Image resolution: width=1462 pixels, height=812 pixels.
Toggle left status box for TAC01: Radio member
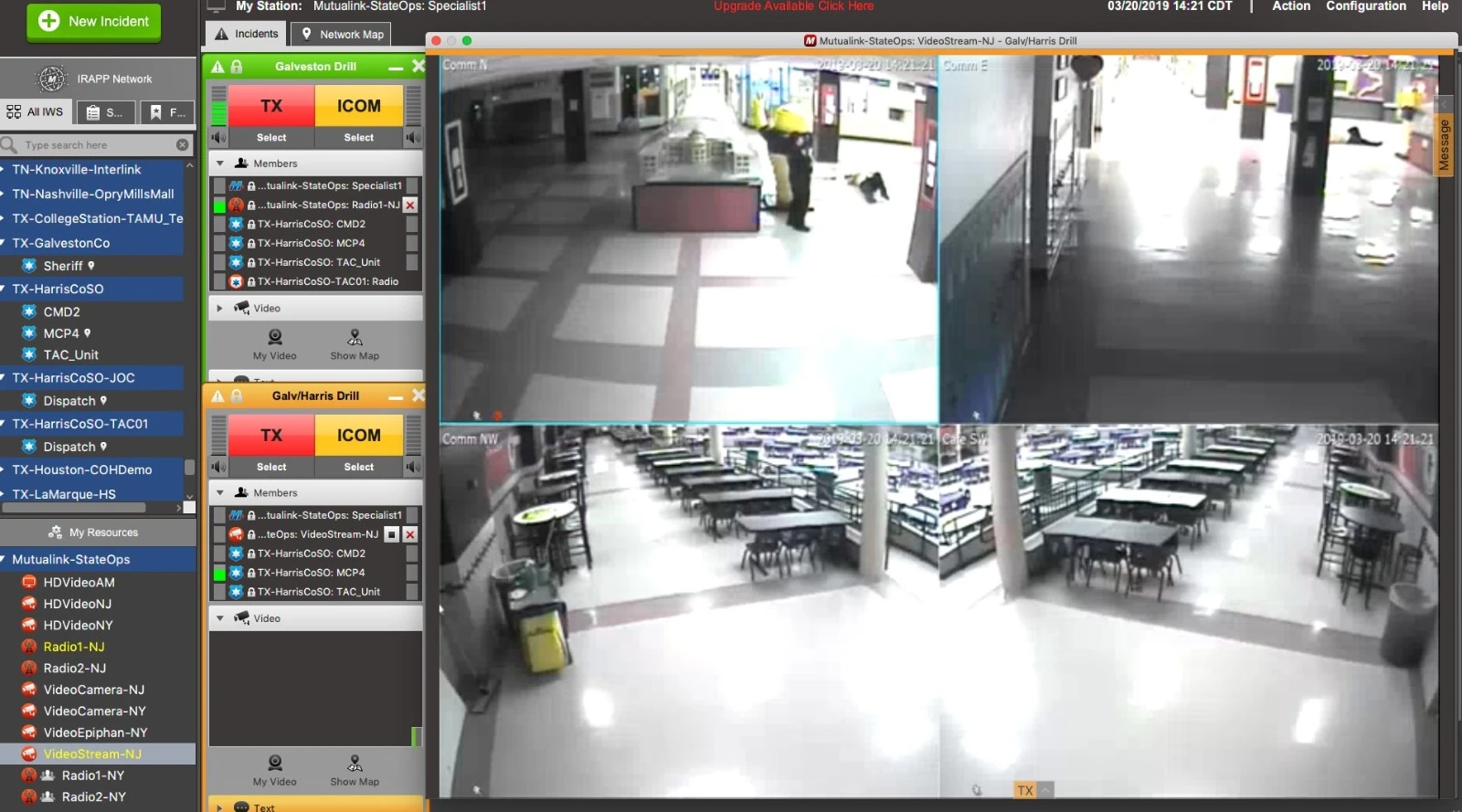point(219,282)
